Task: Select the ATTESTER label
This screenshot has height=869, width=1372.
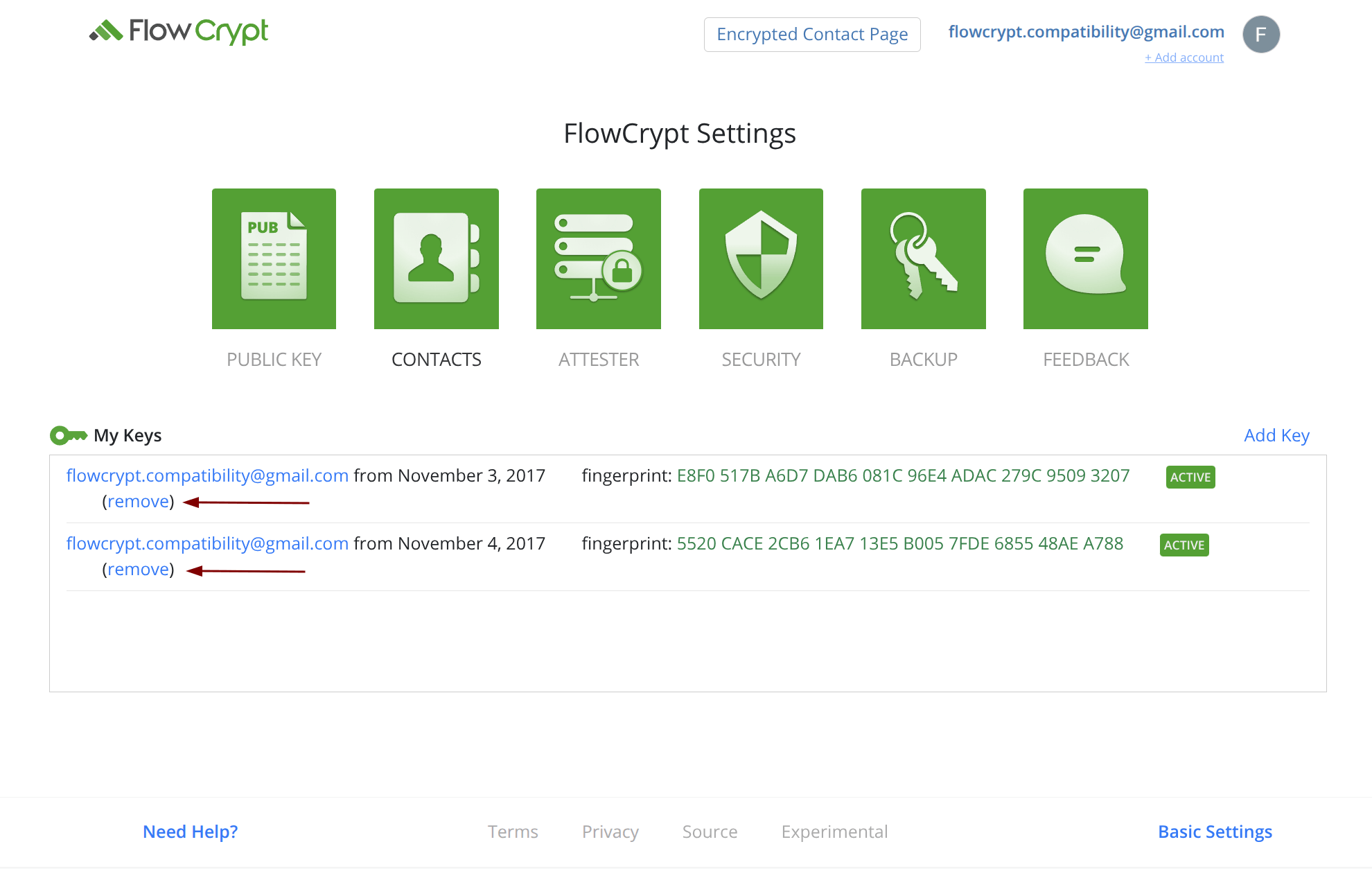Action: (599, 360)
